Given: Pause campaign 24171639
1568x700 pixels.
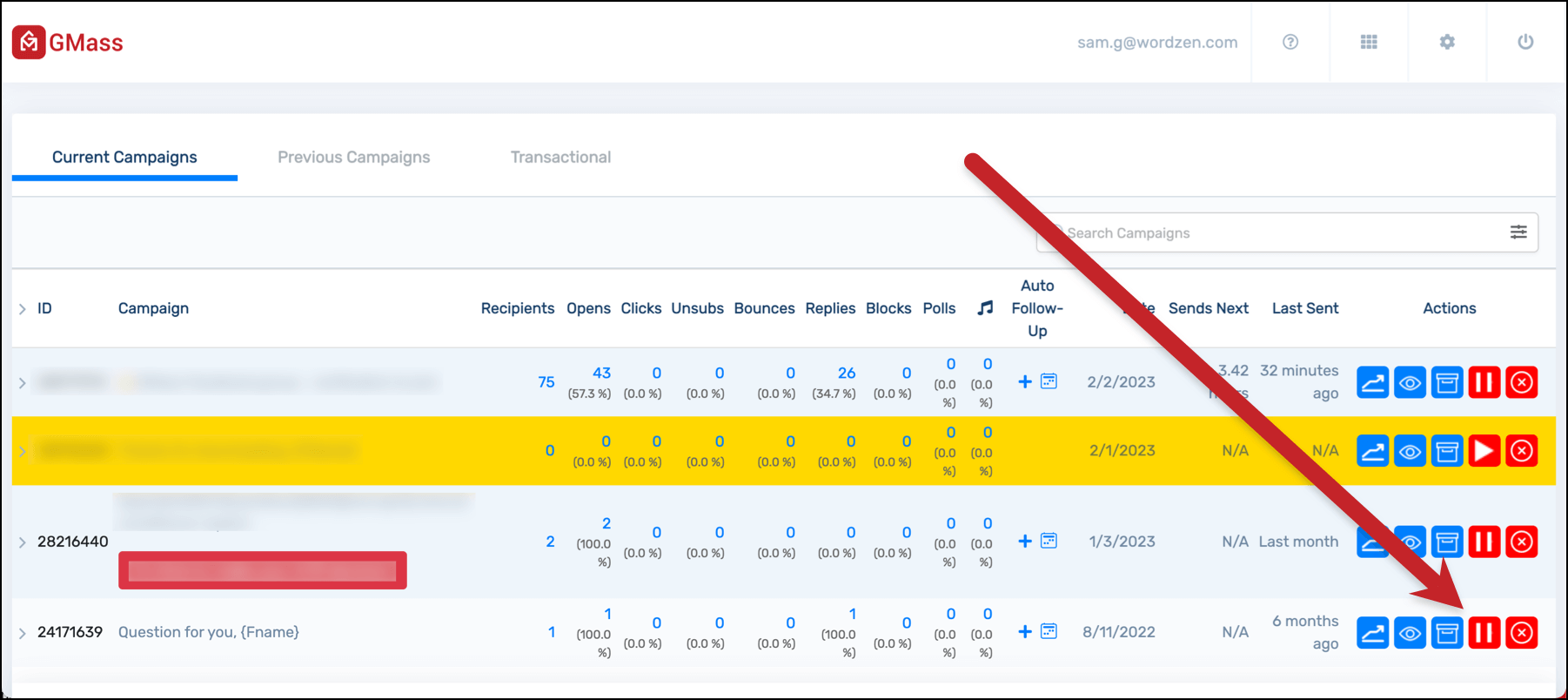Looking at the screenshot, I should [1484, 633].
